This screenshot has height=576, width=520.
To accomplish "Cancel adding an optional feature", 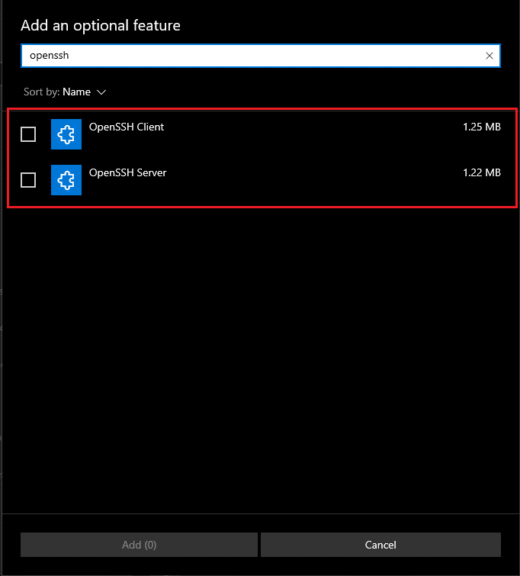I will coord(381,545).
